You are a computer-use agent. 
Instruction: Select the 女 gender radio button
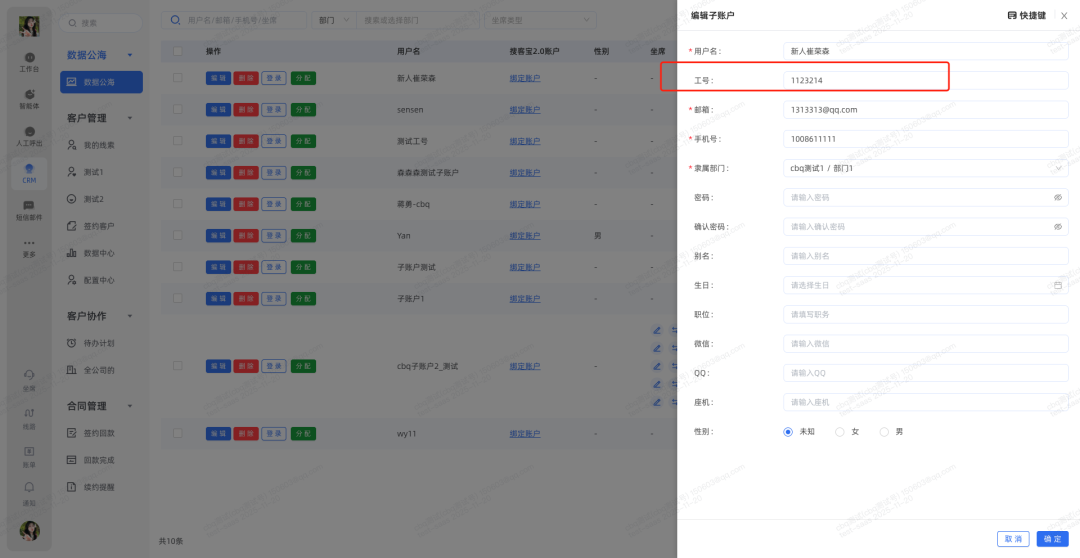pyautogui.click(x=839, y=432)
